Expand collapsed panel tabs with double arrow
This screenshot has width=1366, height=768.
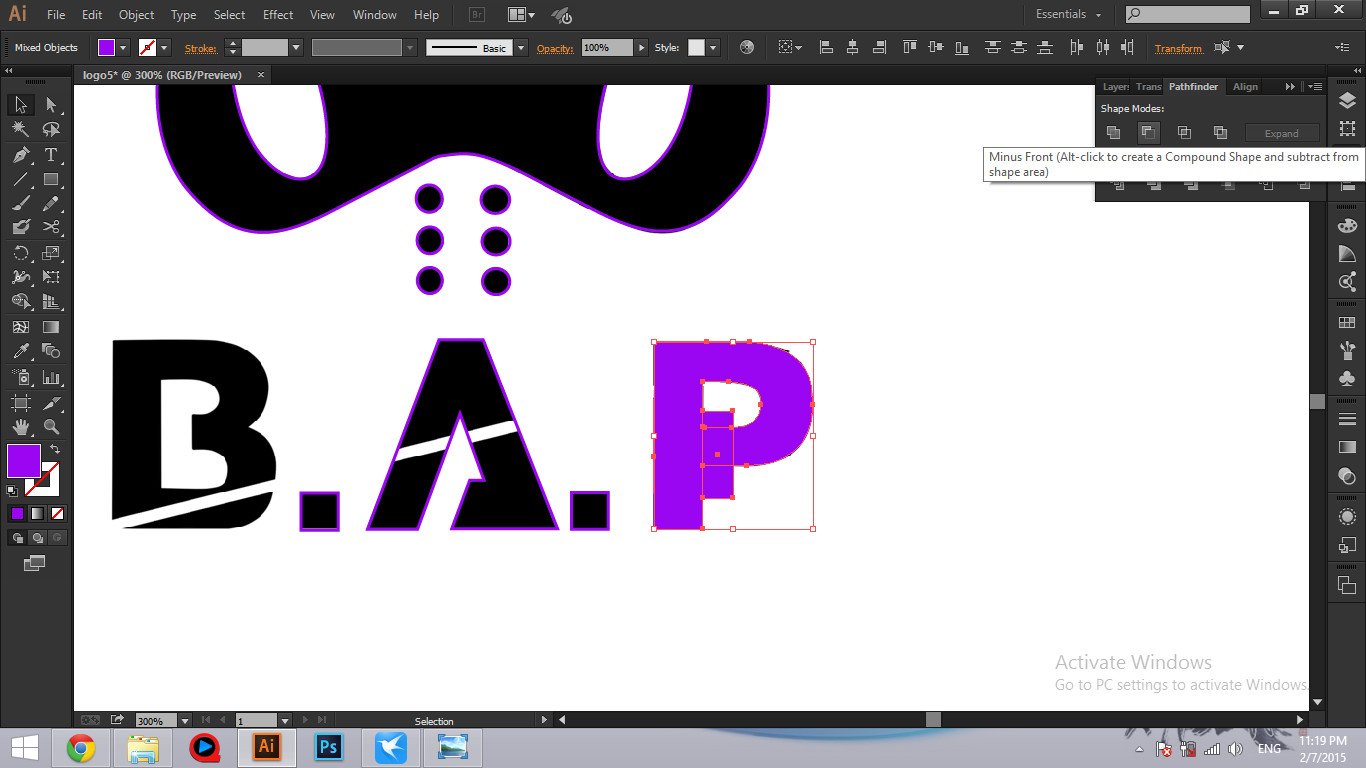tap(1290, 87)
